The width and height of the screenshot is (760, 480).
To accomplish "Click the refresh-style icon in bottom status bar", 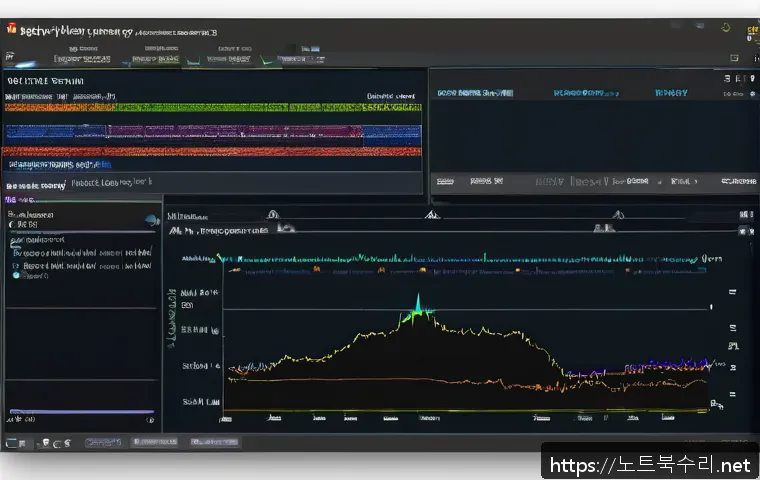I will [x=57, y=441].
